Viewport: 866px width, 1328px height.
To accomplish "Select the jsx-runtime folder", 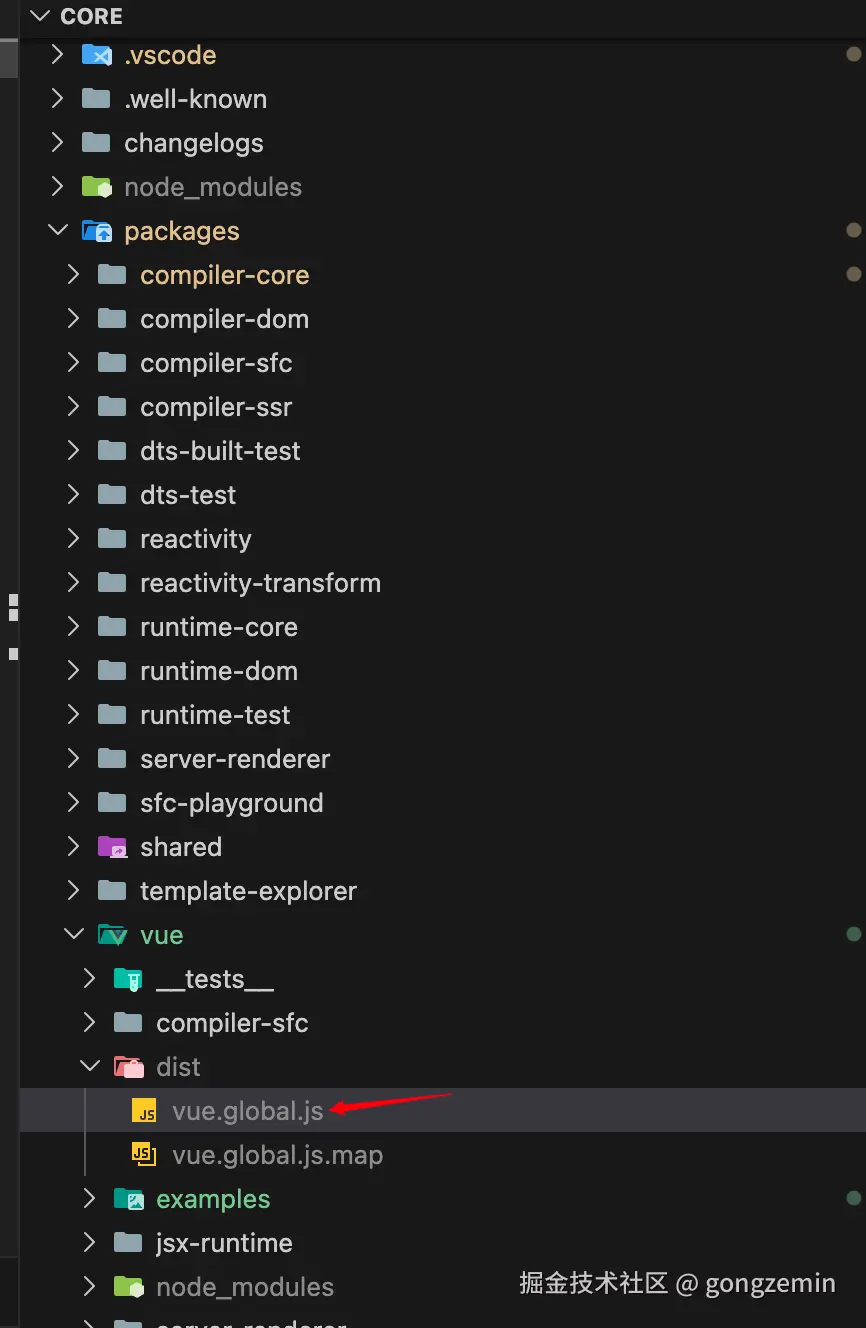I will pos(224,1243).
